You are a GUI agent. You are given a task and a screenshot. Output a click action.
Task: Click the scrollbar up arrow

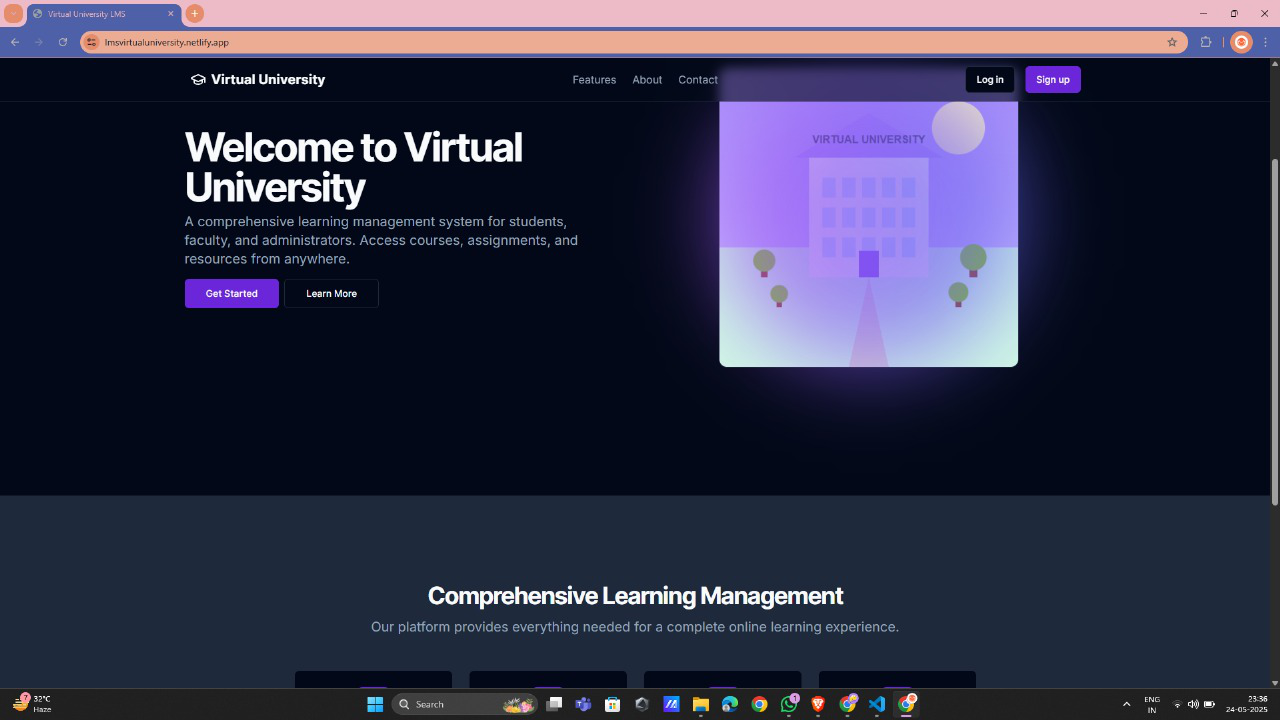click(1274, 63)
